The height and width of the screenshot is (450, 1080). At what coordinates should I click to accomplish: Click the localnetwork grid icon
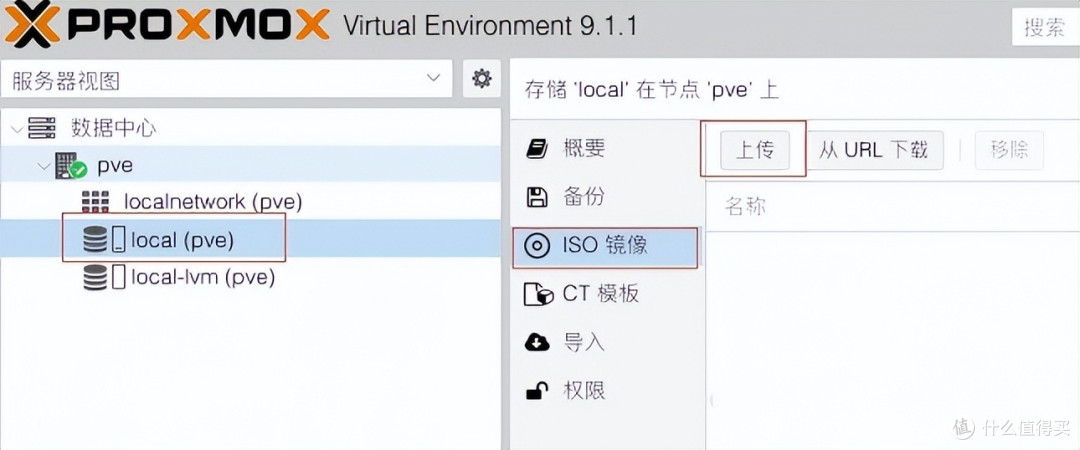tap(95, 201)
